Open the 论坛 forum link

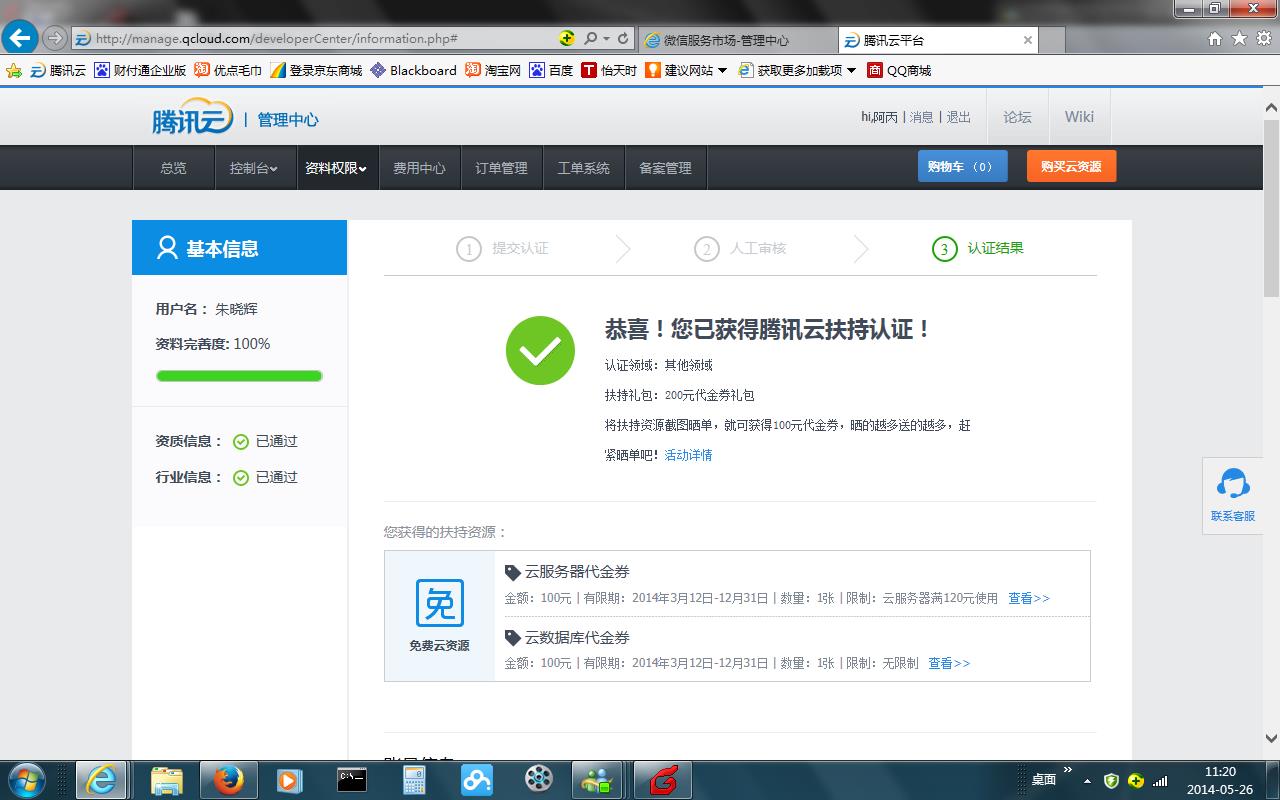pos(1017,117)
